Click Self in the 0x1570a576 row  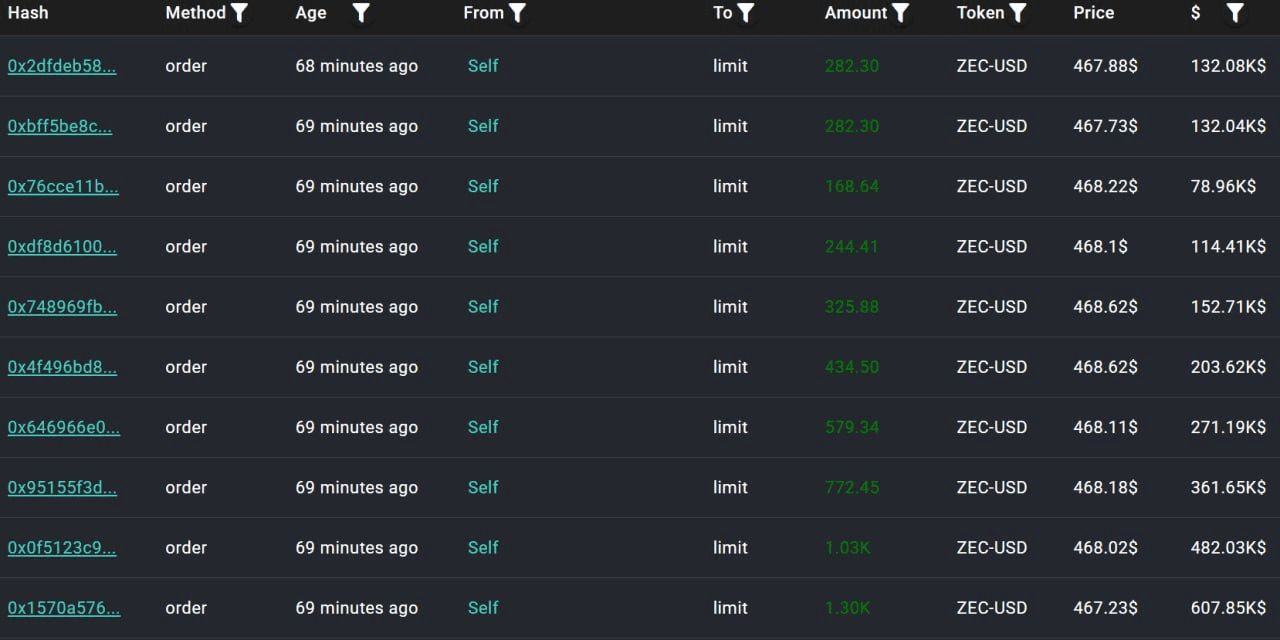[483, 608]
